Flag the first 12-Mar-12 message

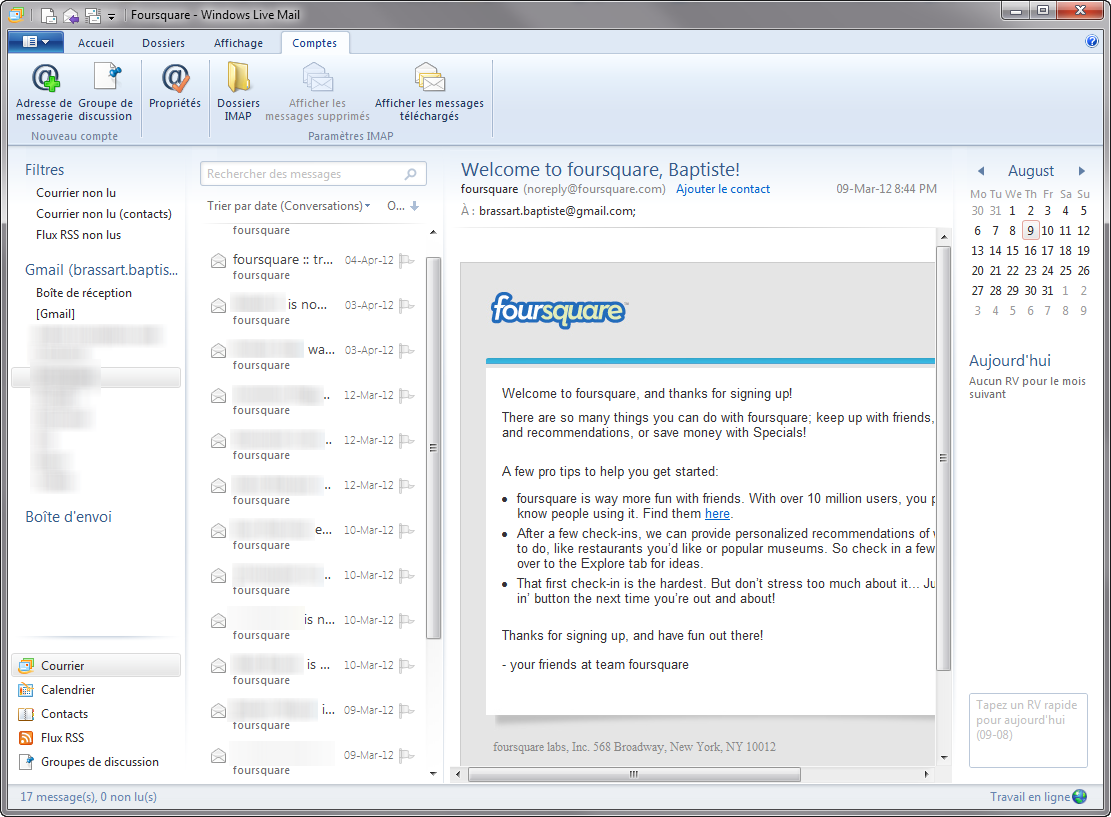tap(407, 395)
